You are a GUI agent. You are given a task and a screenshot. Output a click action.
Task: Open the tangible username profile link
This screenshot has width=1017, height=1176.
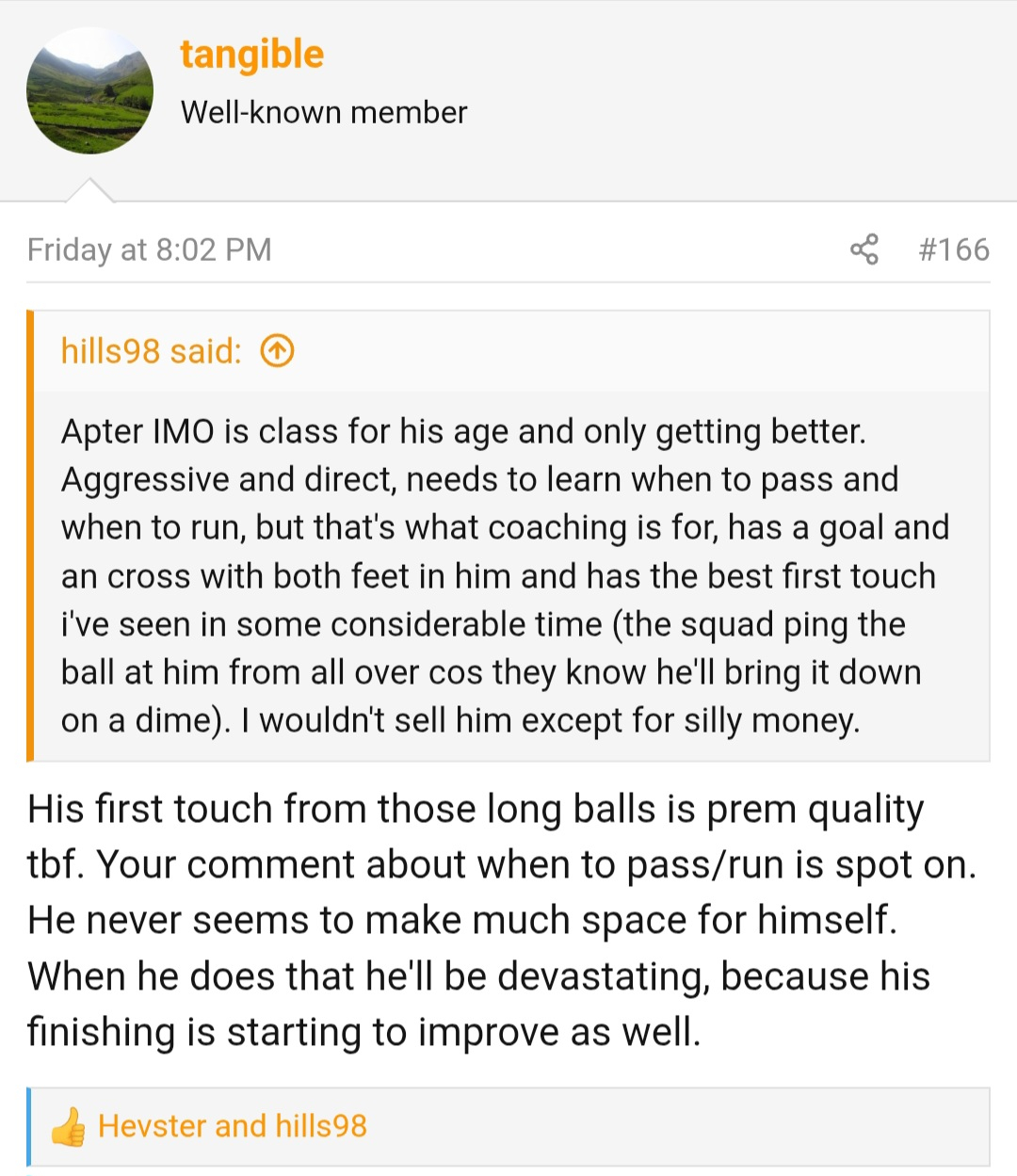coord(251,55)
